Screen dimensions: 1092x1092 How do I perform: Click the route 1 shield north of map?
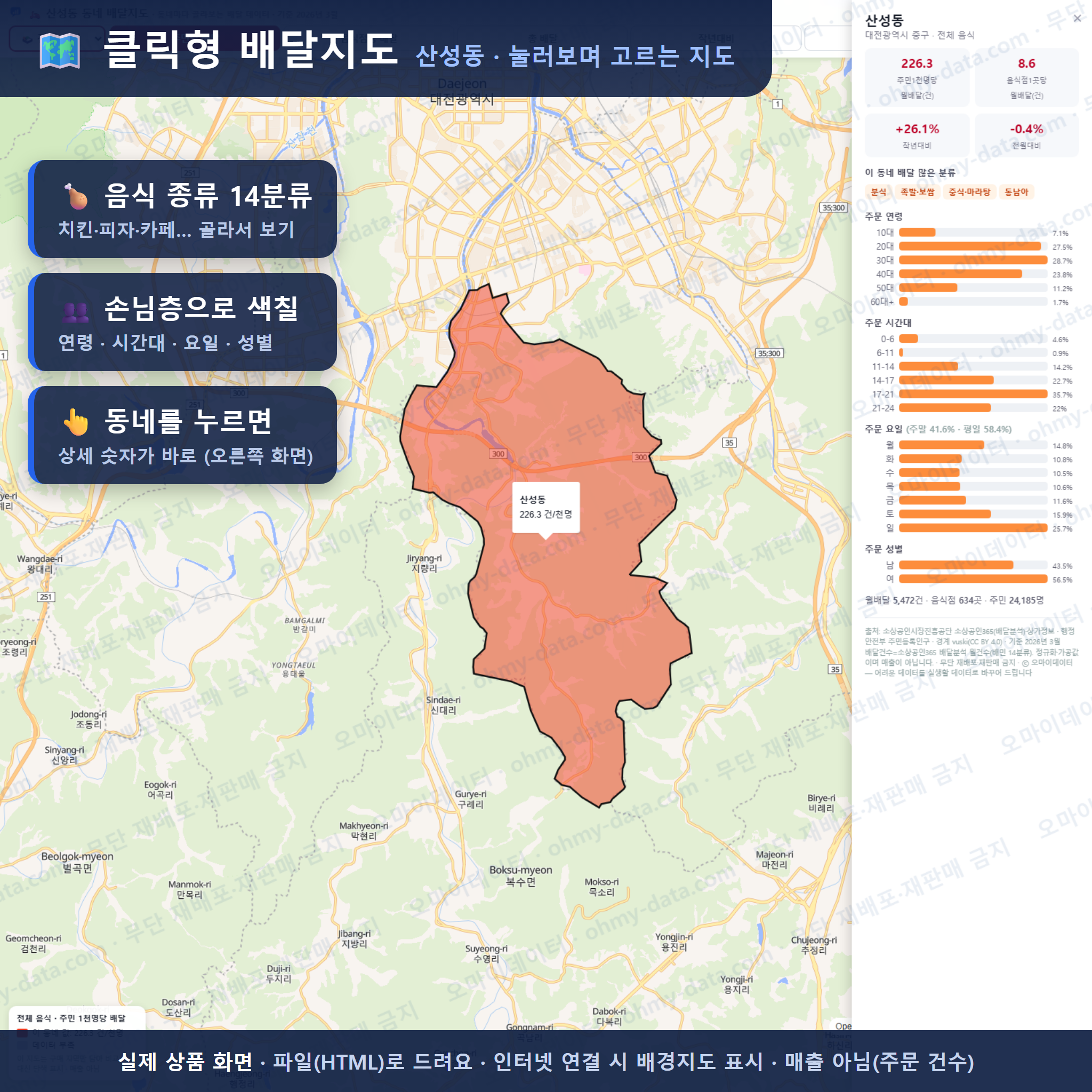pos(778,104)
